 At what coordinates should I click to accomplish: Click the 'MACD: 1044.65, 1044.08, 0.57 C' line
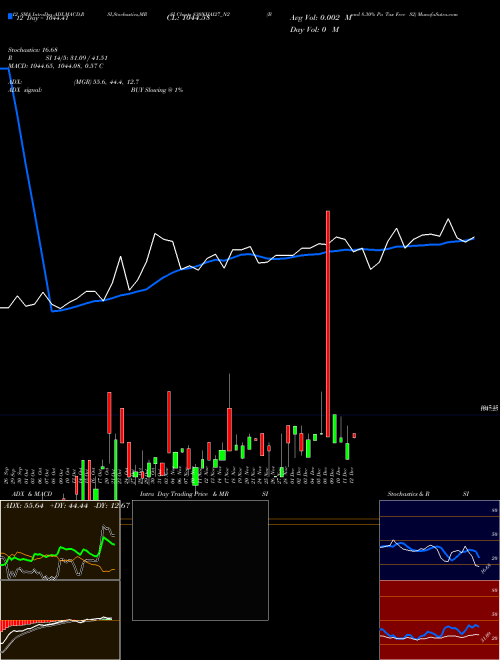(x=56, y=66)
